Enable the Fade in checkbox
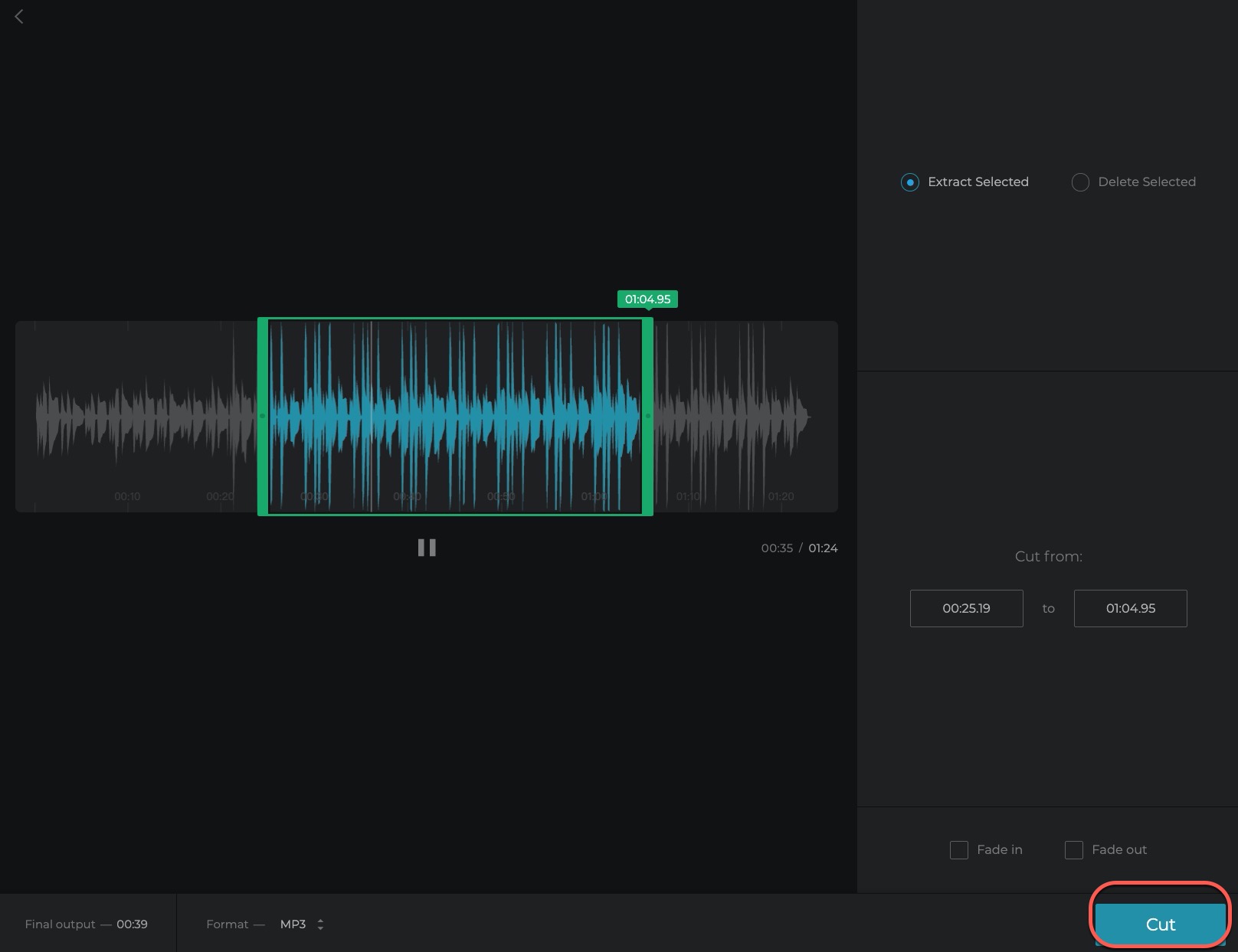The width and height of the screenshot is (1238, 952). [959, 850]
